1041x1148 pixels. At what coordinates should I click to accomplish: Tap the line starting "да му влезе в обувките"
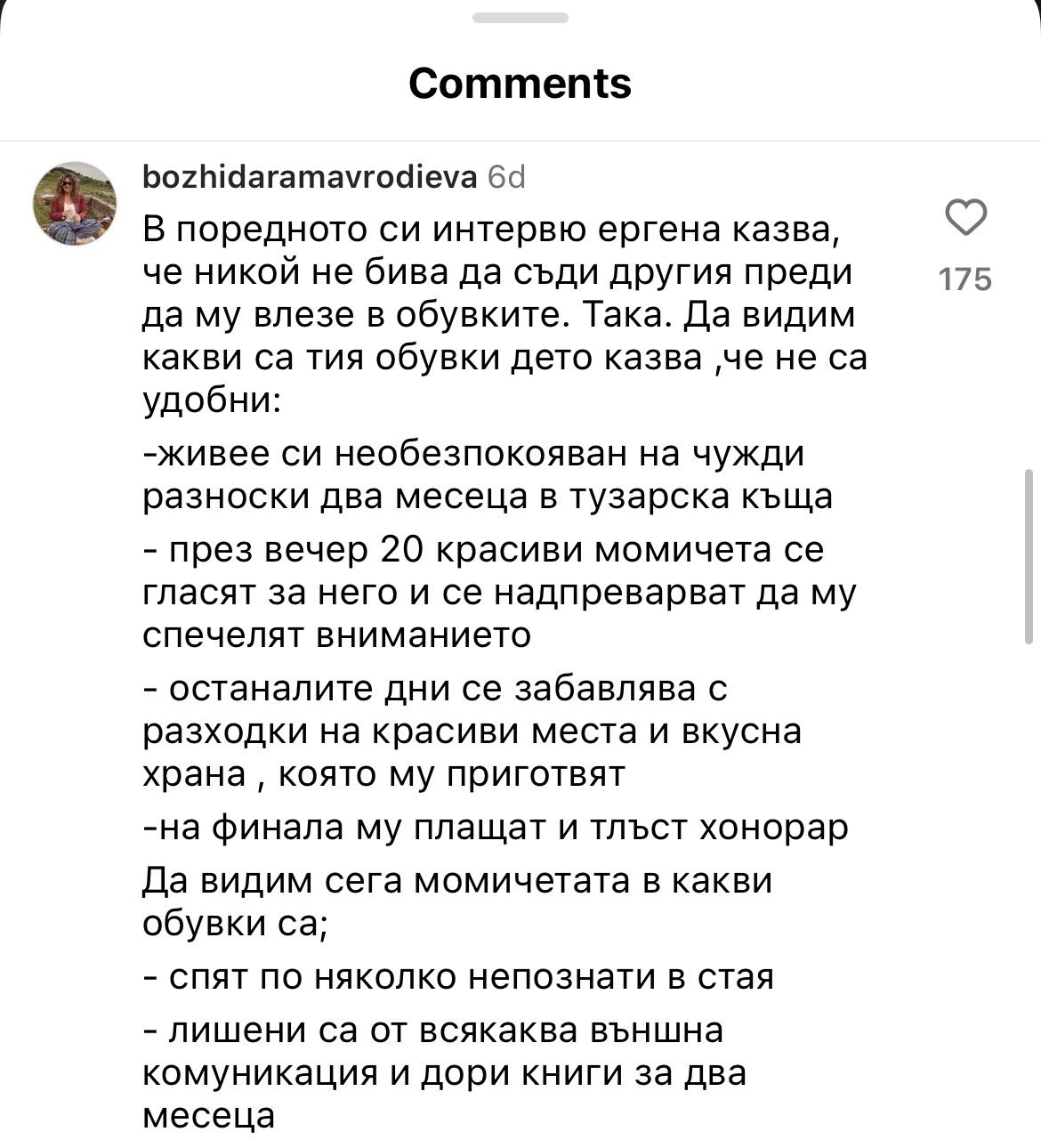pos(499,315)
